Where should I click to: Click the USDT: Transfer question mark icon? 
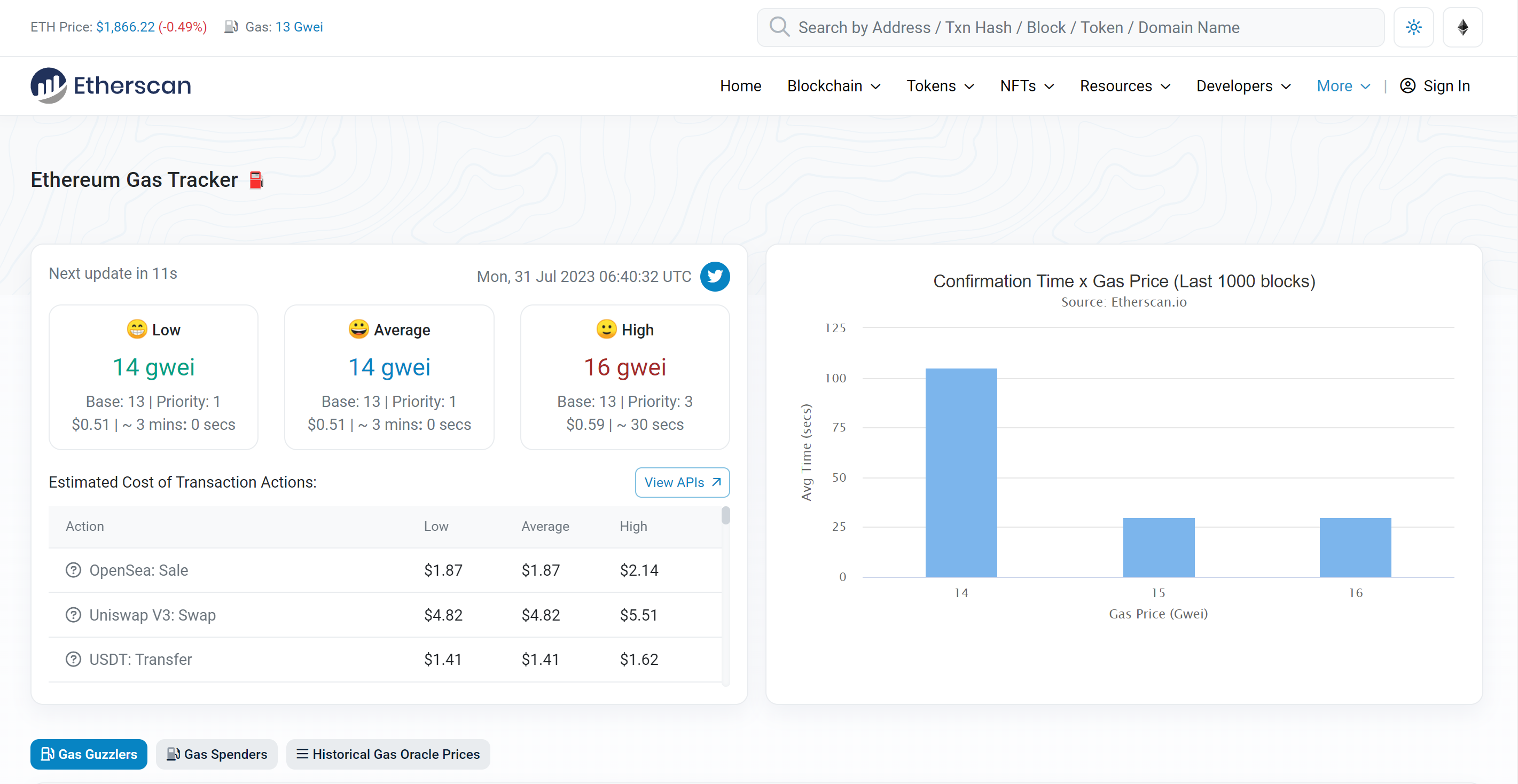pos(73,659)
